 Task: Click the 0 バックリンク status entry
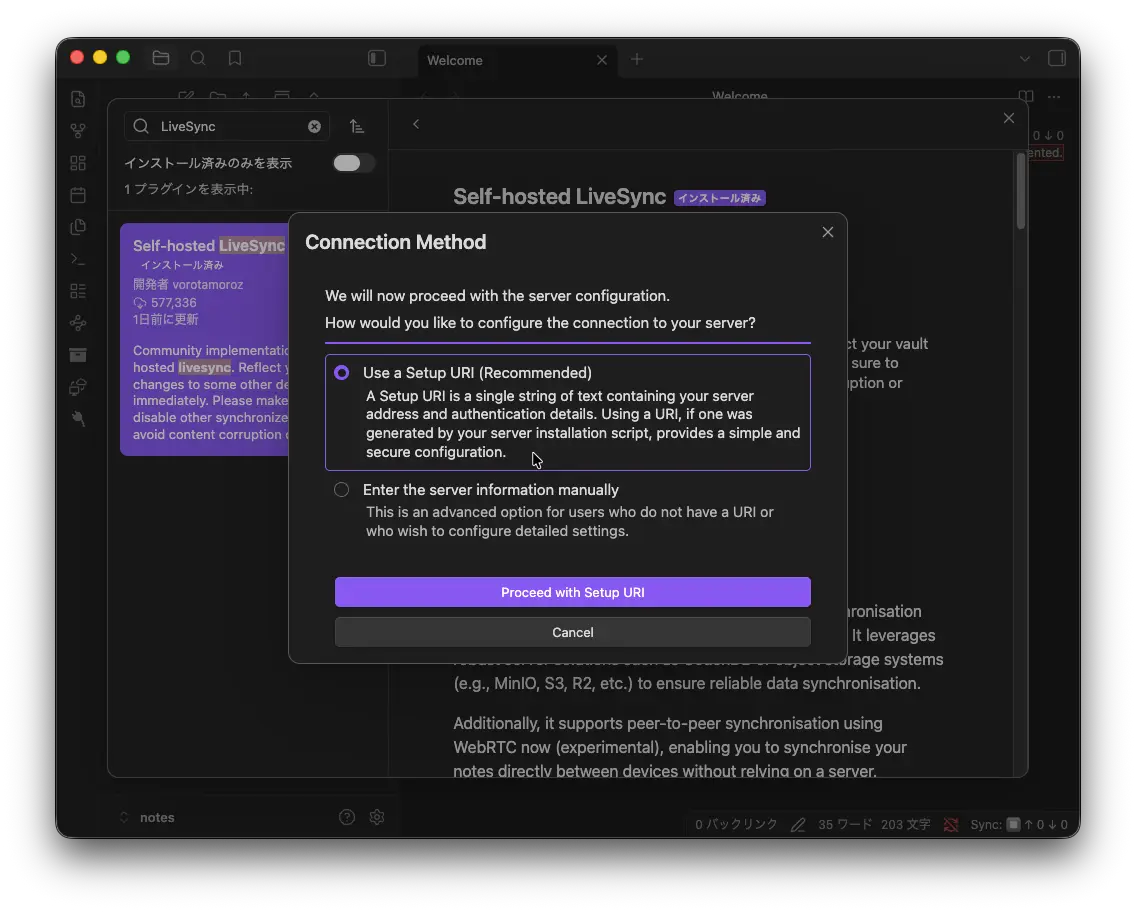coord(736,825)
